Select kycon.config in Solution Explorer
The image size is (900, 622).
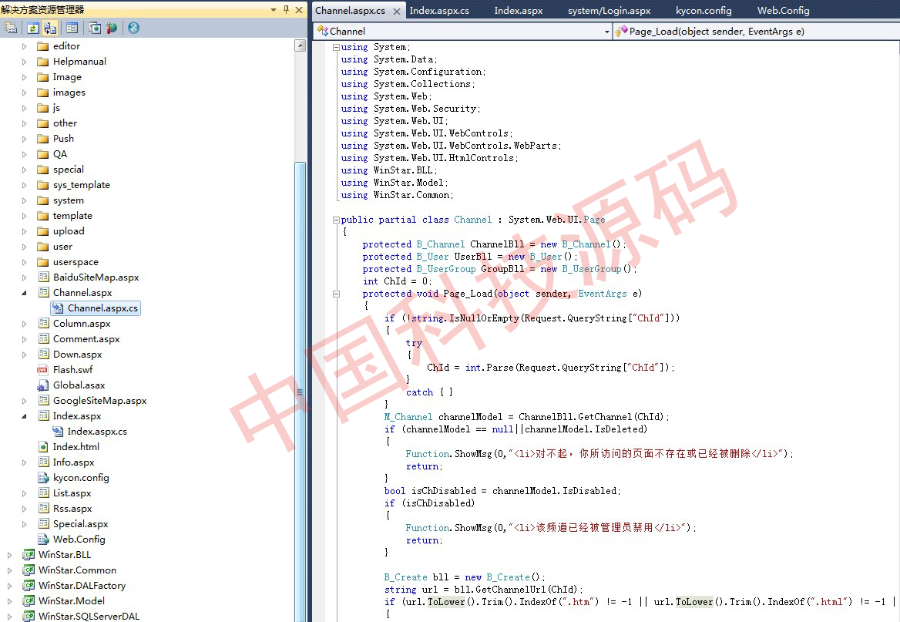(81, 478)
